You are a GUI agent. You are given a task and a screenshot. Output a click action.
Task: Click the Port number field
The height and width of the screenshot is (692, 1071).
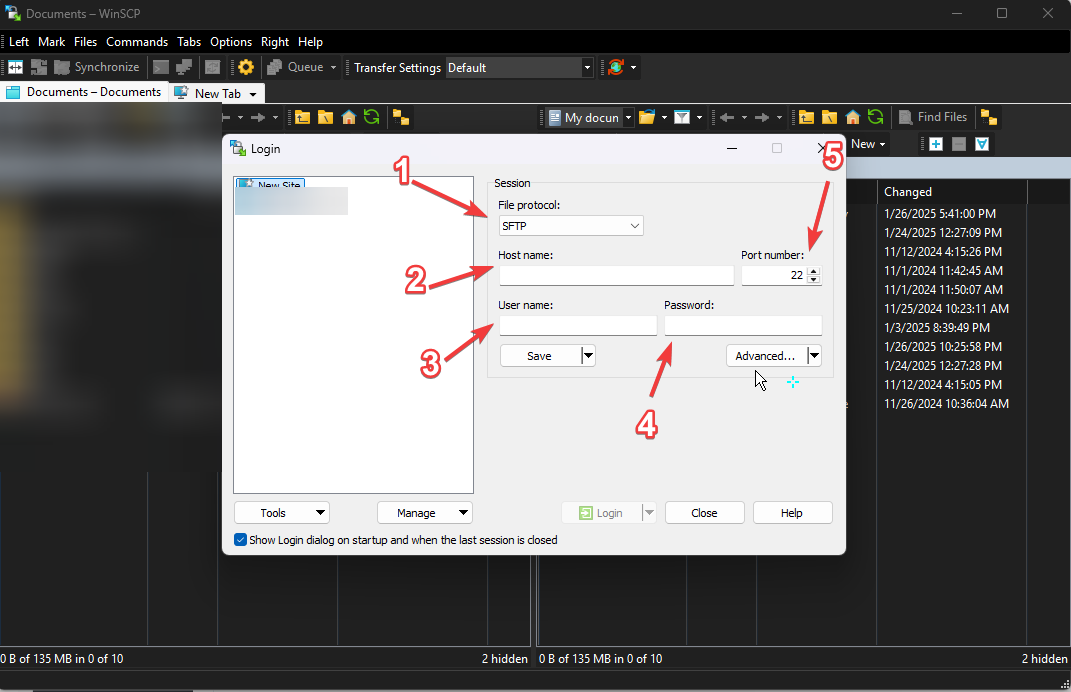774,275
